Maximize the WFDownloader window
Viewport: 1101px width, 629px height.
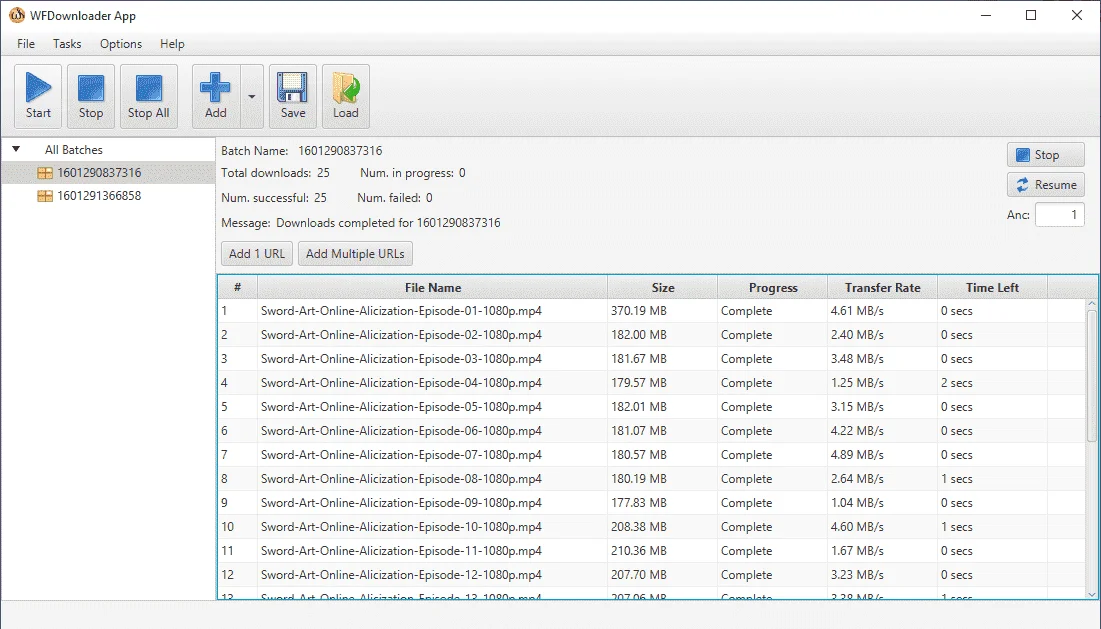(x=1031, y=15)
